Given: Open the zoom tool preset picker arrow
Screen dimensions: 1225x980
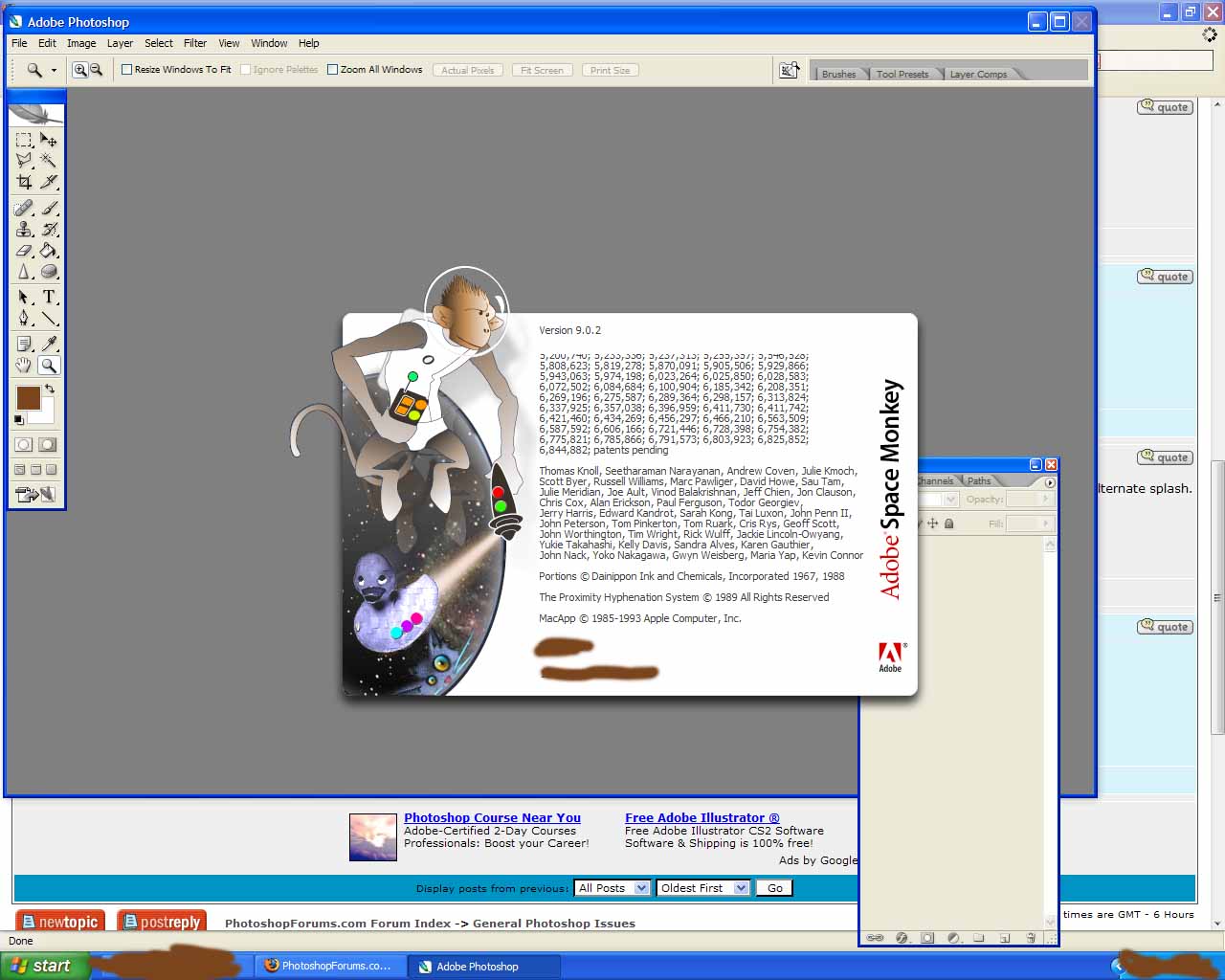Looking at the screenshot, I should pos(54,70).
